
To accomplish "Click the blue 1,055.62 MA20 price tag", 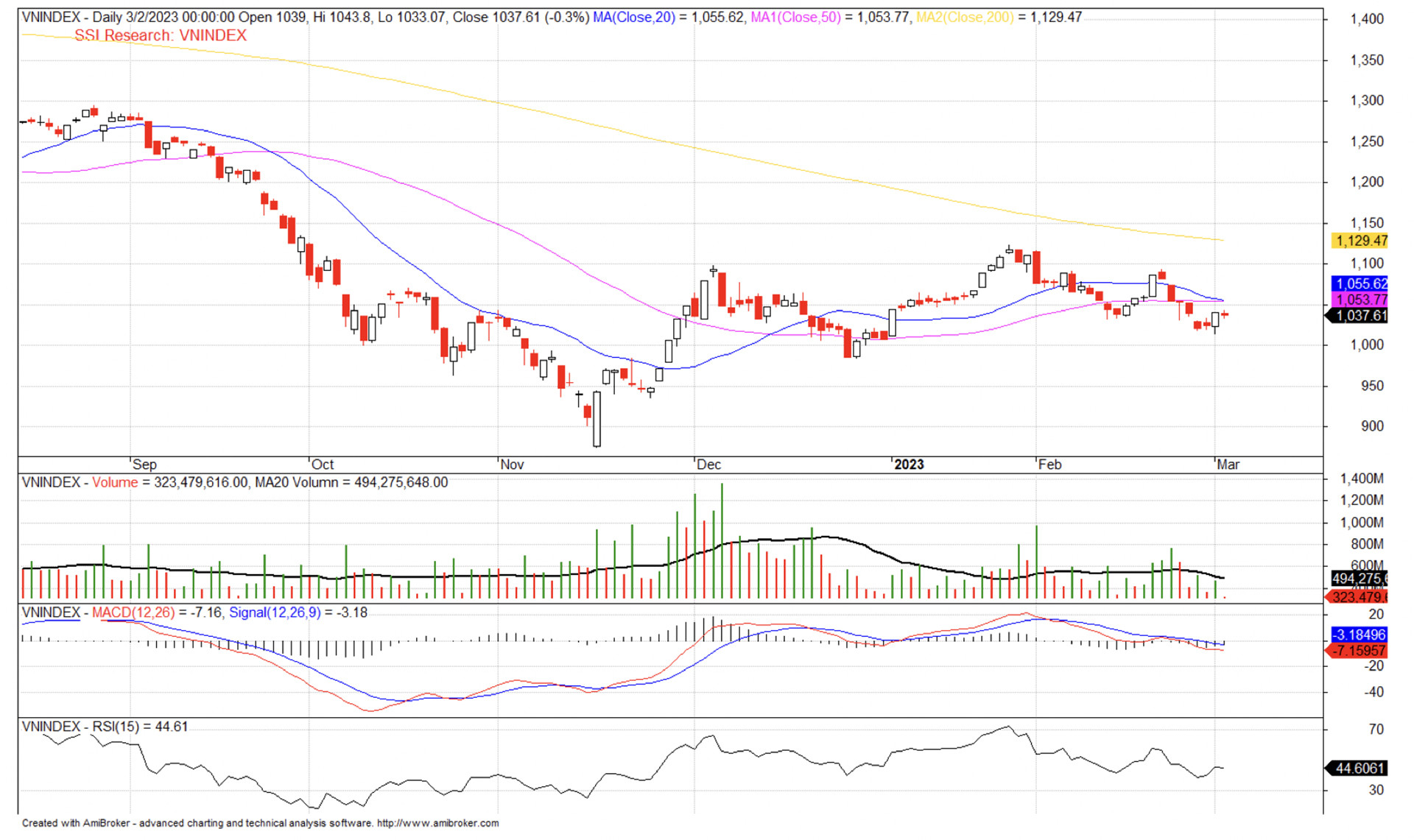I will click(x=1361, y=283).
